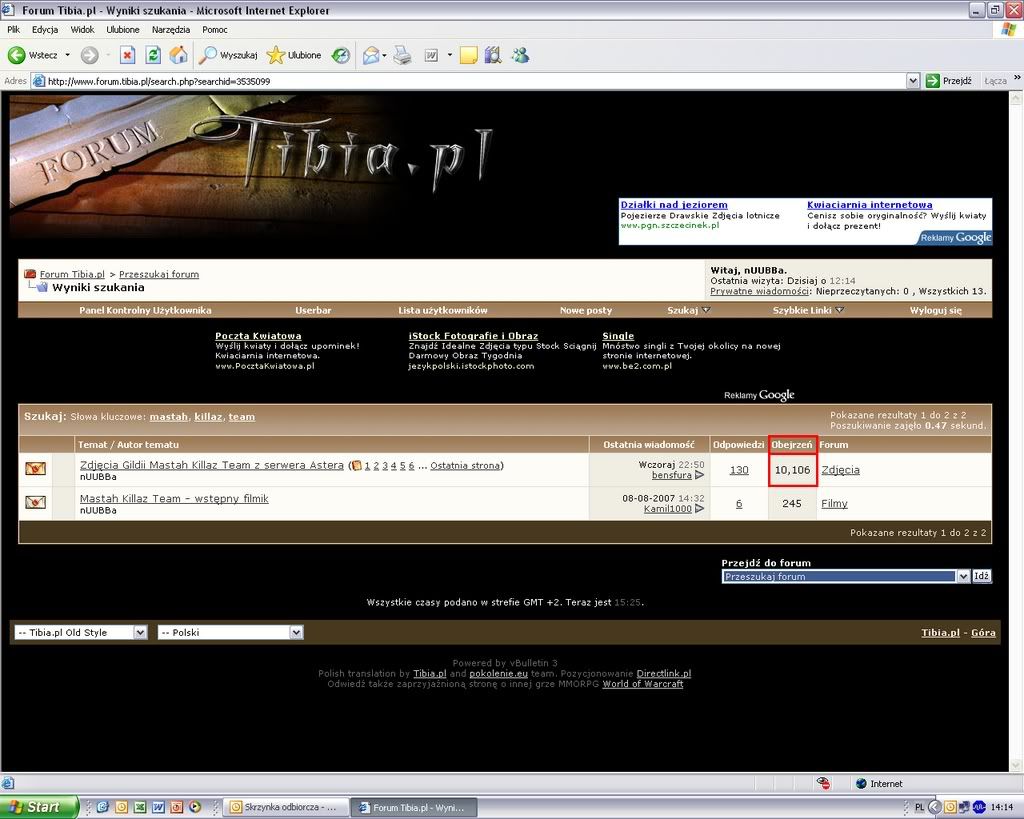The image size is (1024, 819).
Task: Open the Narzędzia menu
Action: [170, 29]
